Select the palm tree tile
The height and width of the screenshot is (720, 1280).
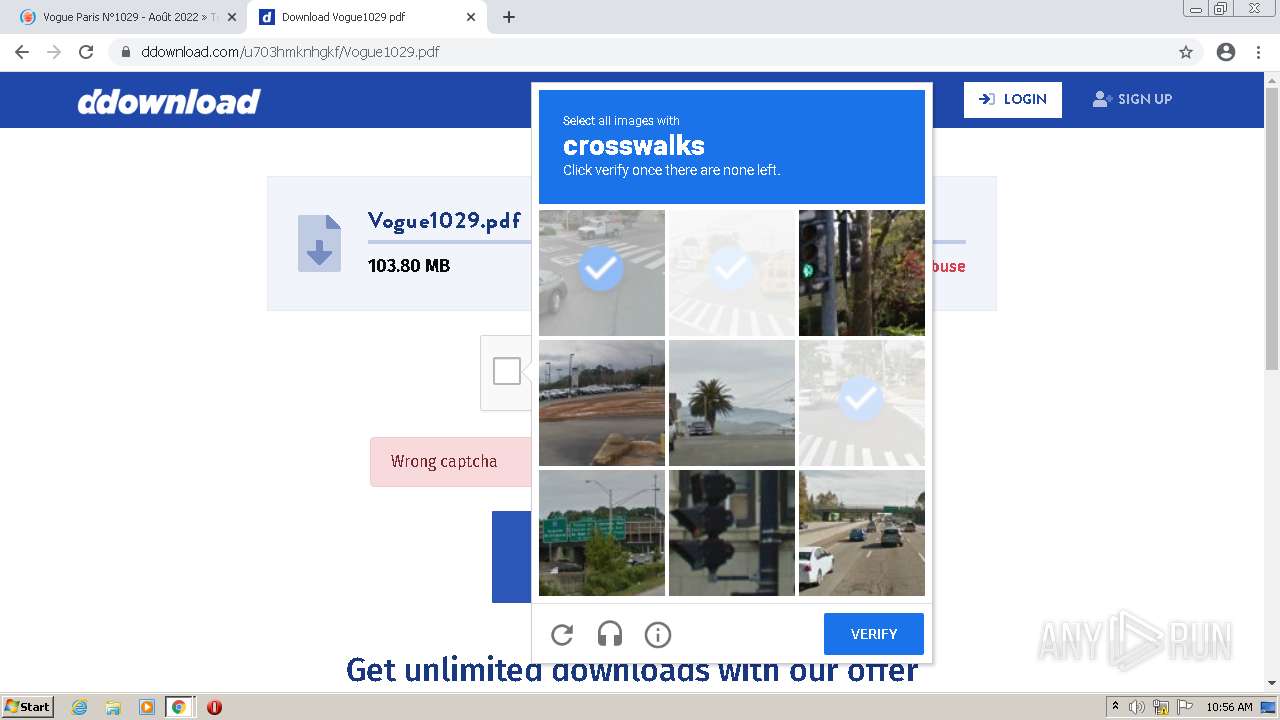732,403
